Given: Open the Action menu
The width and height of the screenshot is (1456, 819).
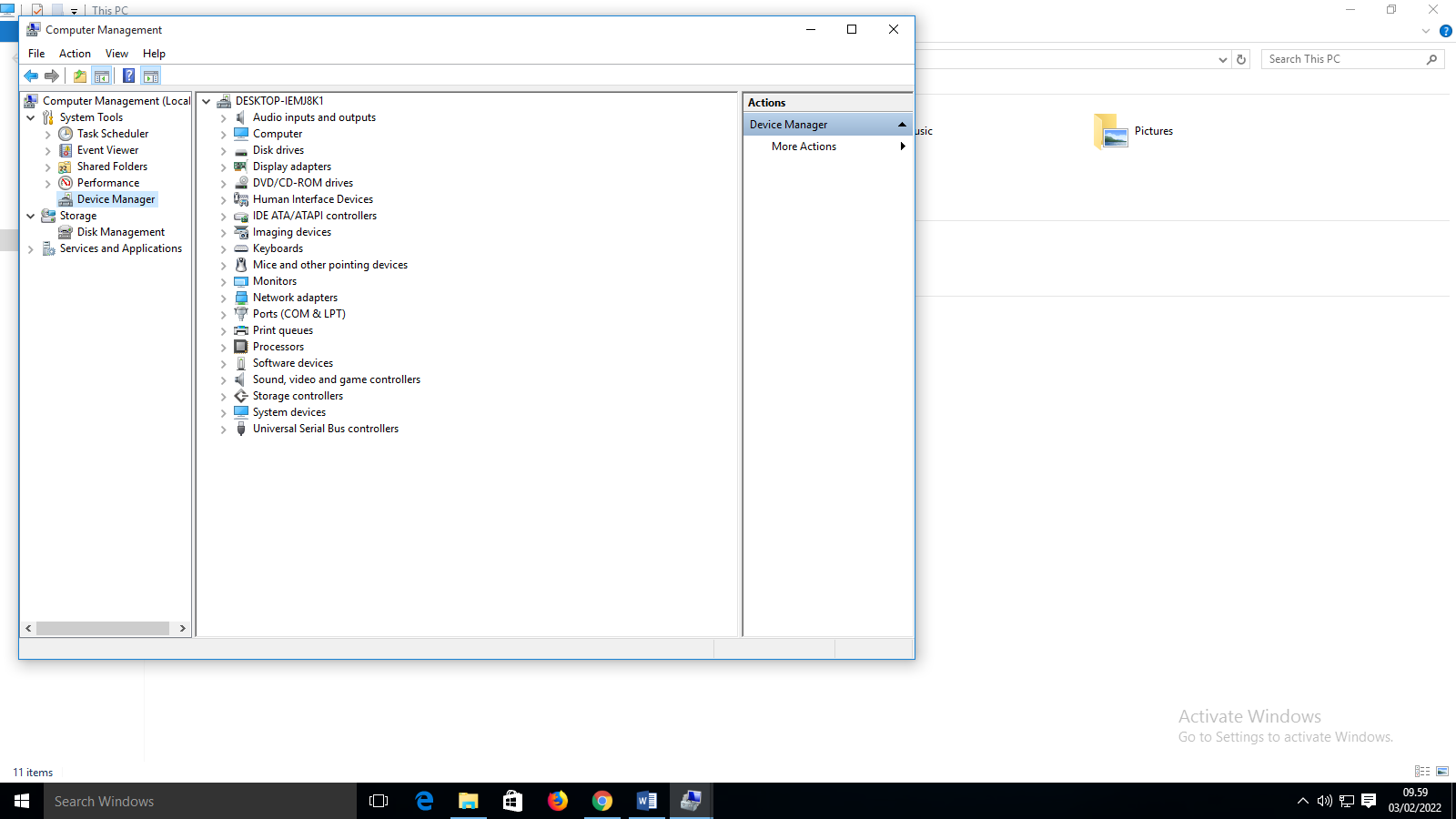Looking at the screenshot, I should 75,54.
